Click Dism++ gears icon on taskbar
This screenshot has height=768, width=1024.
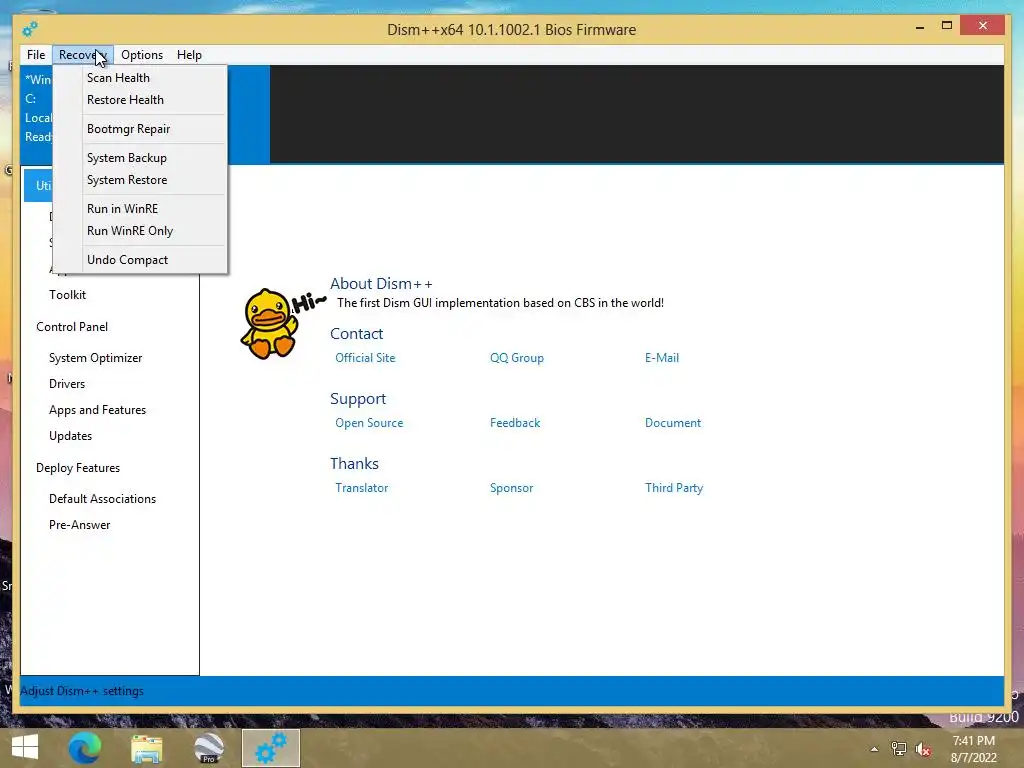click(270, 748)
